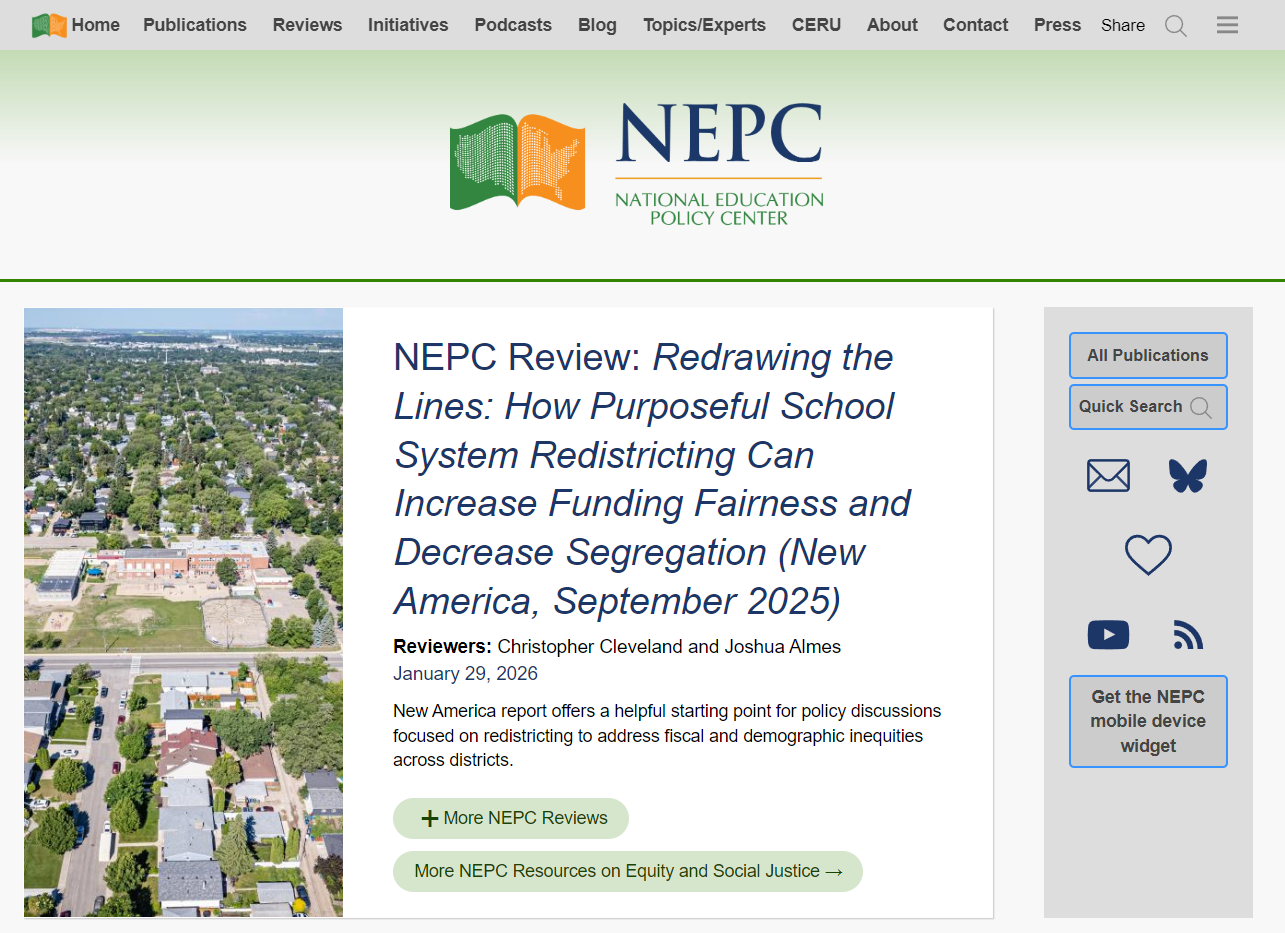Email NEPC via the envelope icon

point(1108,475)
